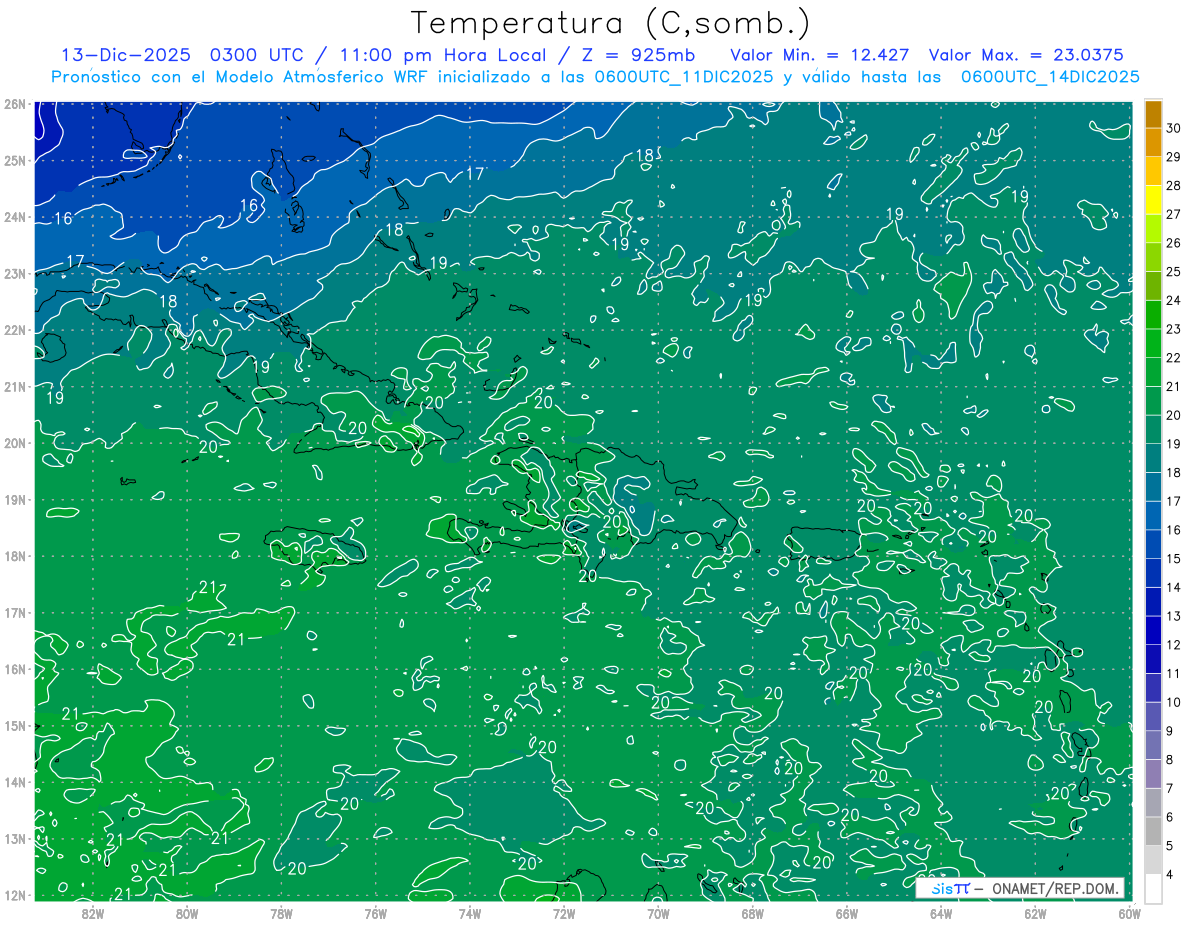Click the white swatch below 4 on scale

tap(1153, 888)
